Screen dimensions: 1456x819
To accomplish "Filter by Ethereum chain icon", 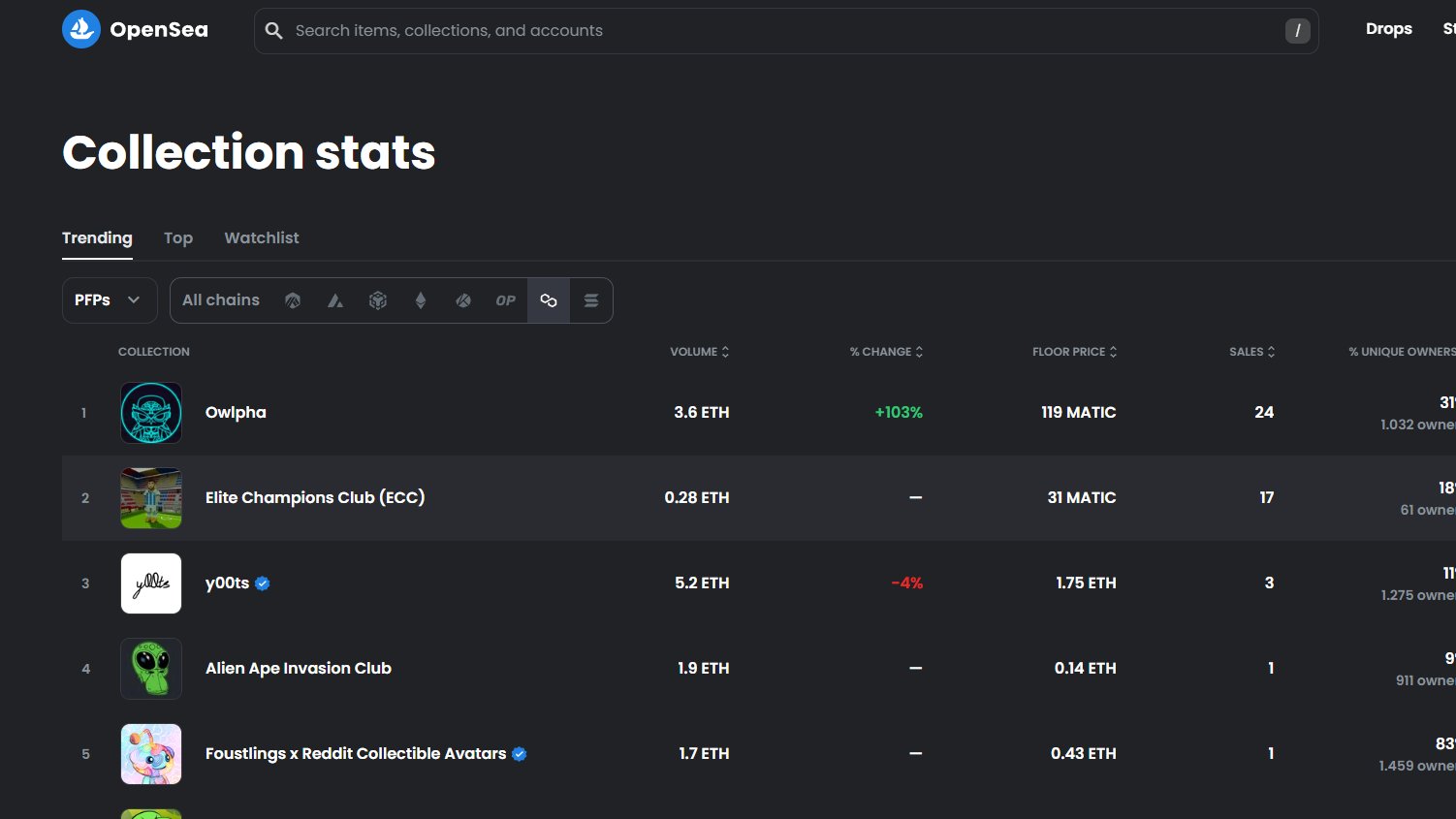I will [421, 300].
